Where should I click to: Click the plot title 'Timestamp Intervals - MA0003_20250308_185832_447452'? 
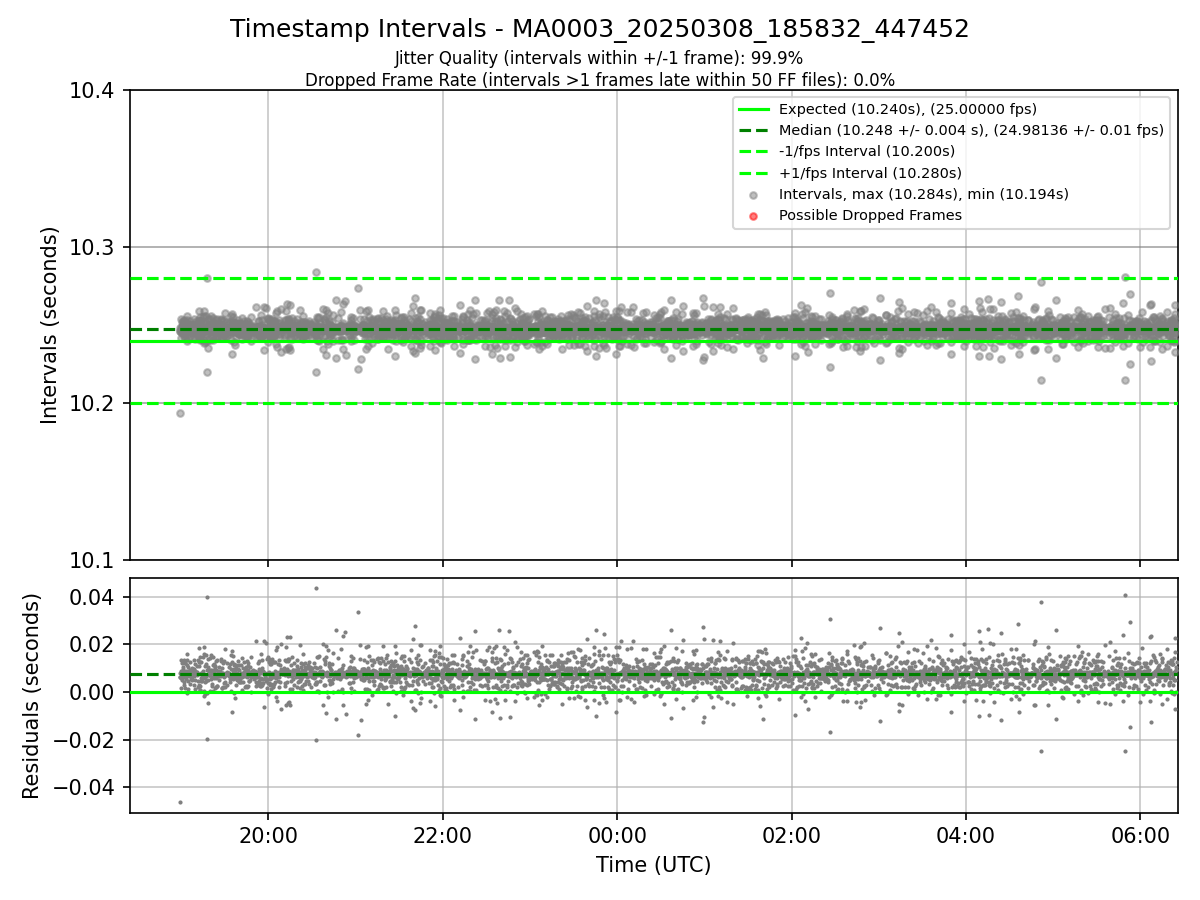tap(599, 29)
